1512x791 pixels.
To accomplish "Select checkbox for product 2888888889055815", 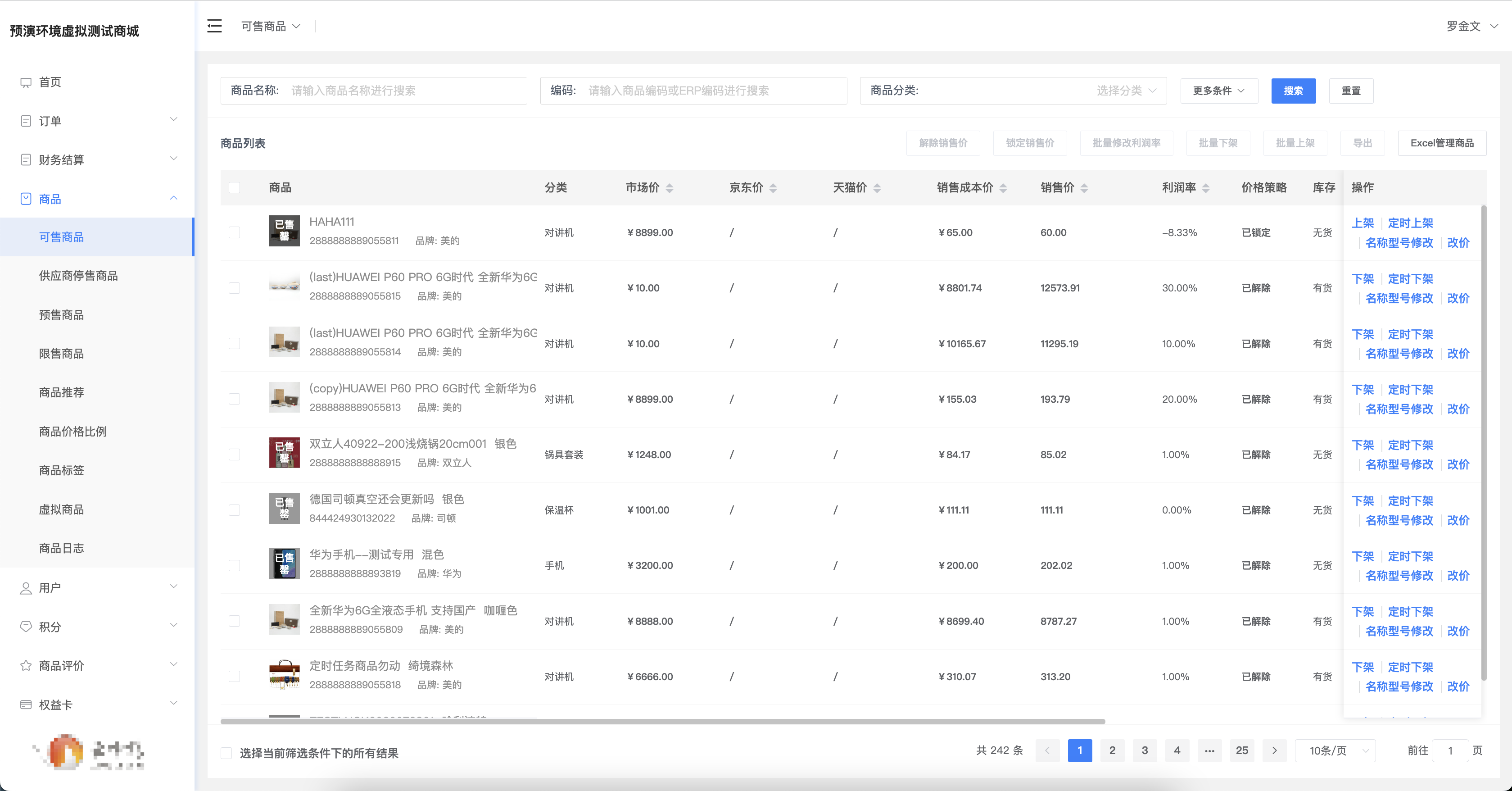I will [x=234, y=288].
